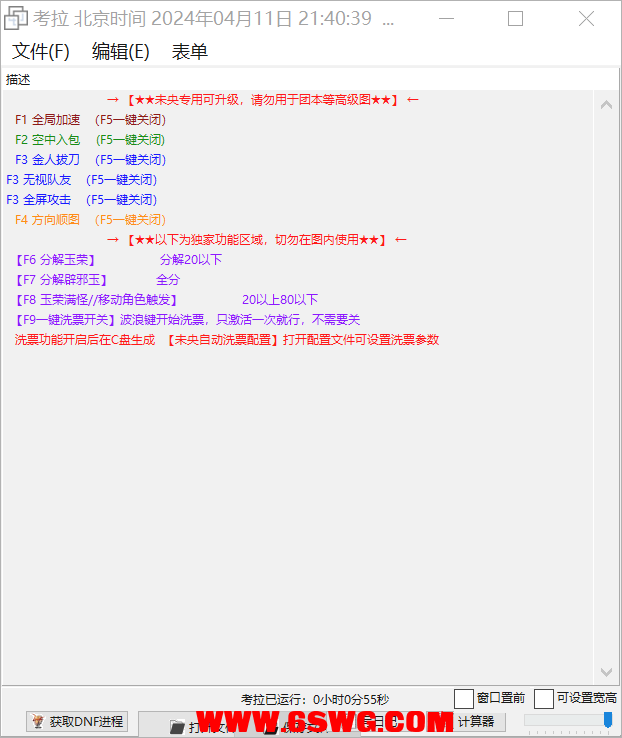This screenshot has width=622, height=738.
Task: Click the 【F6 分解玉荣】 text
Action: pyautogui.click(x=56, y=260)
